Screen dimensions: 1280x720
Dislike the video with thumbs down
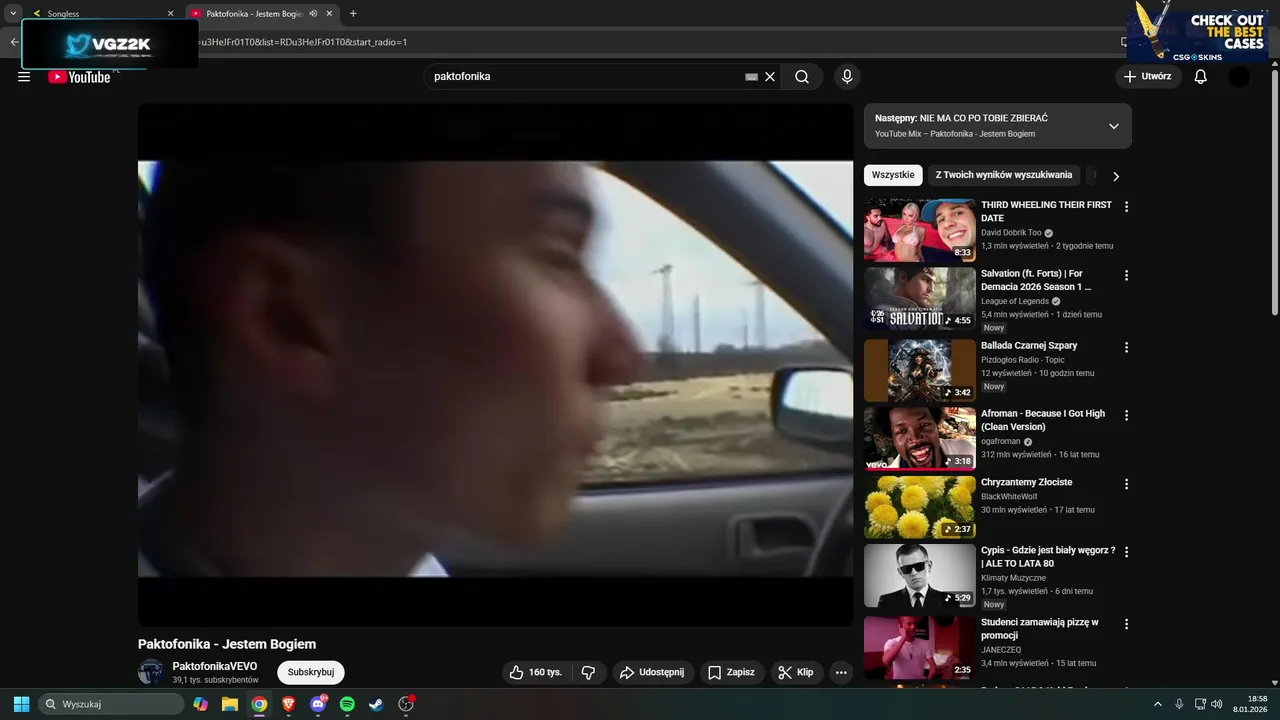588,672
